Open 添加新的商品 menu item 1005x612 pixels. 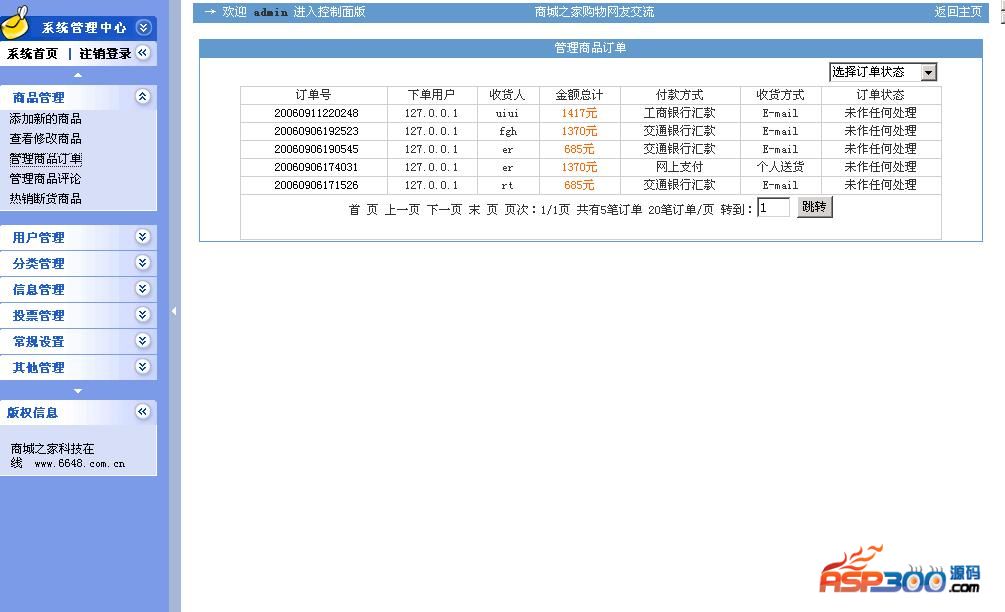coord(45,119)
